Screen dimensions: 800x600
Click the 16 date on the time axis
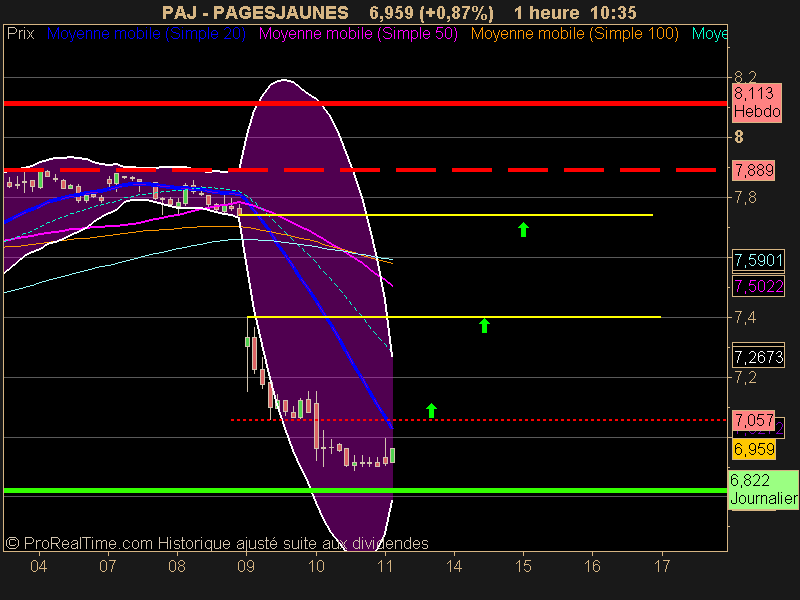(x=592, y=566)
